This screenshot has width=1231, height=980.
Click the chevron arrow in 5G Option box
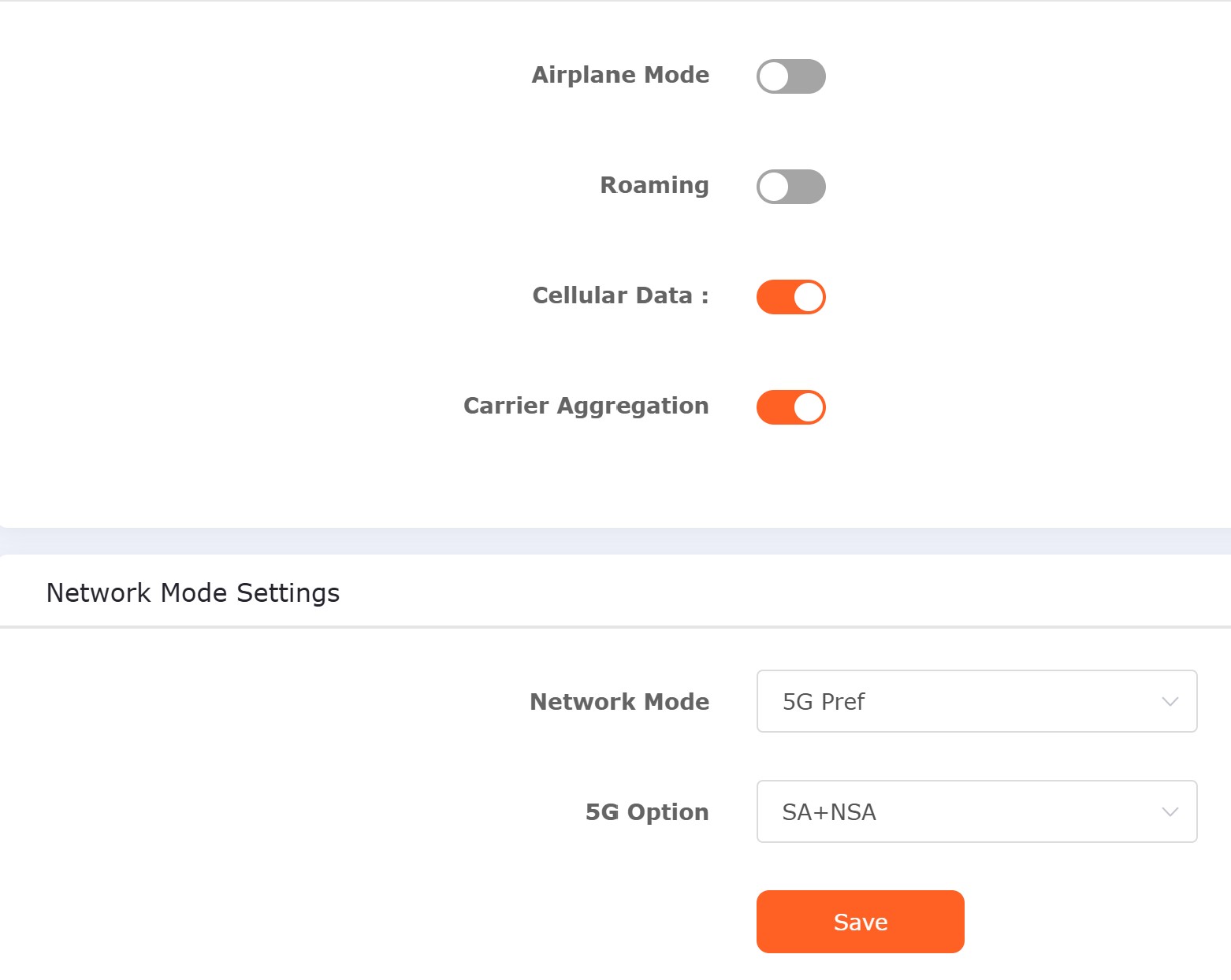pos(1170,811)
